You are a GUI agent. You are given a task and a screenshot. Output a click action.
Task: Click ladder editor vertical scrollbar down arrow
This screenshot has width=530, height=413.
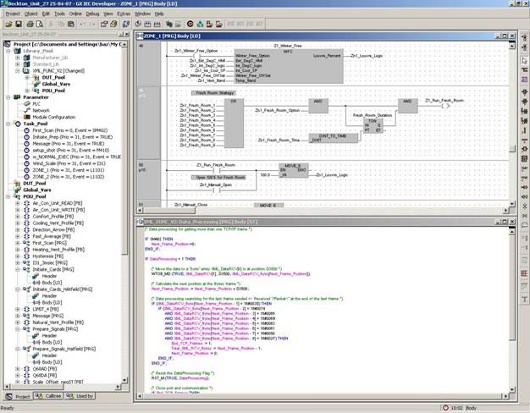click(x=512, y=204)
